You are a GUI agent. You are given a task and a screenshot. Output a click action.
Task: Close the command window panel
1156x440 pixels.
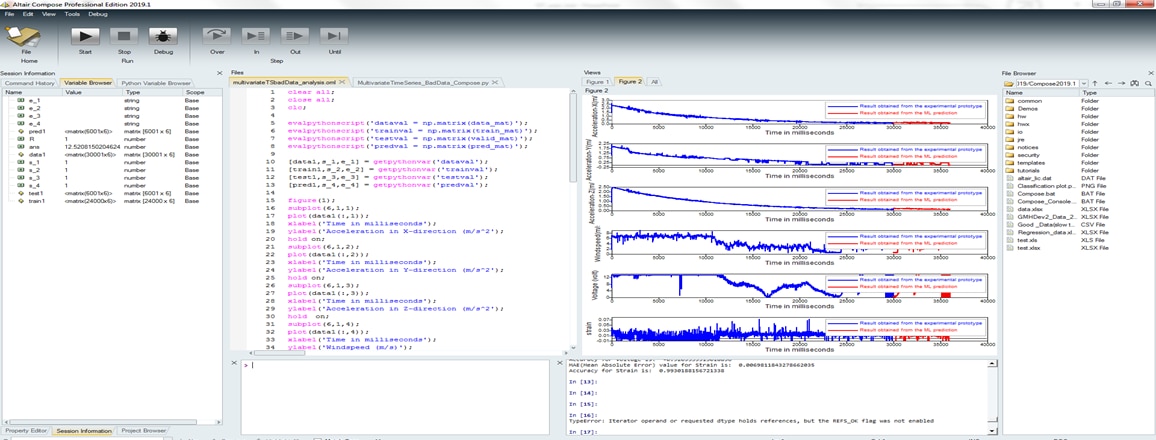[x=234, y=363]
